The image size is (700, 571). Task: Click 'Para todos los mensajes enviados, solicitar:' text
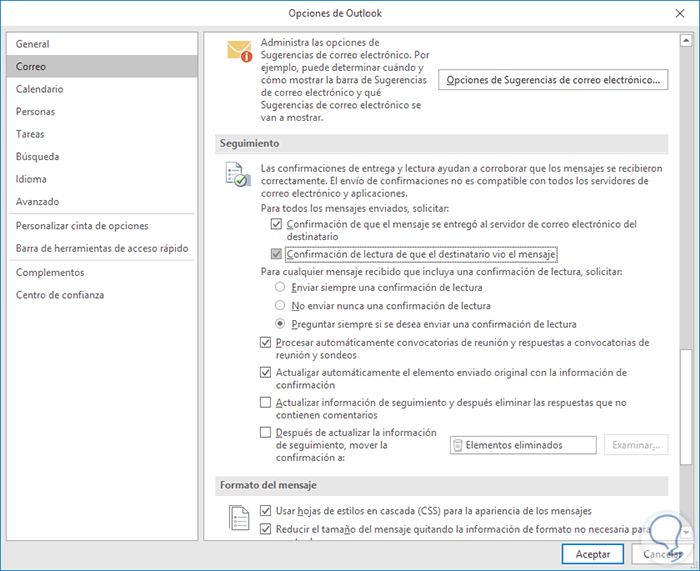[x=355, y=208]
